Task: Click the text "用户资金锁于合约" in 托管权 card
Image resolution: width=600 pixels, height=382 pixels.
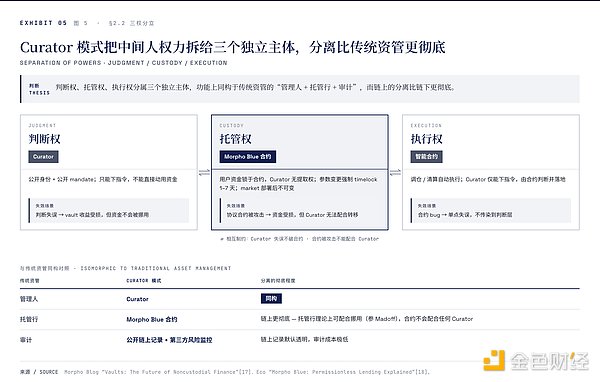Action: tap(298, 184)
